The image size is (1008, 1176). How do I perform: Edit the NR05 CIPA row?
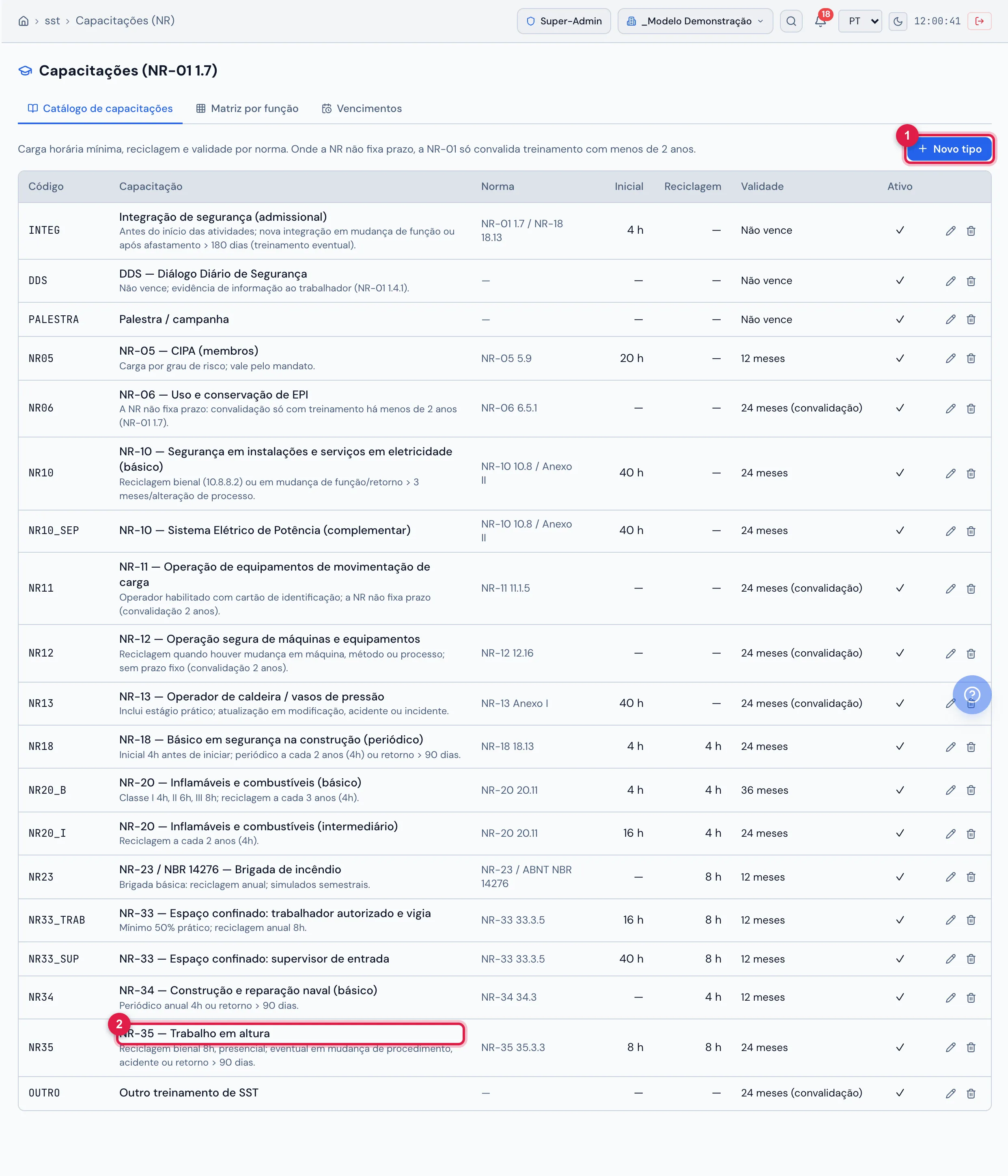tap(951, 358)
